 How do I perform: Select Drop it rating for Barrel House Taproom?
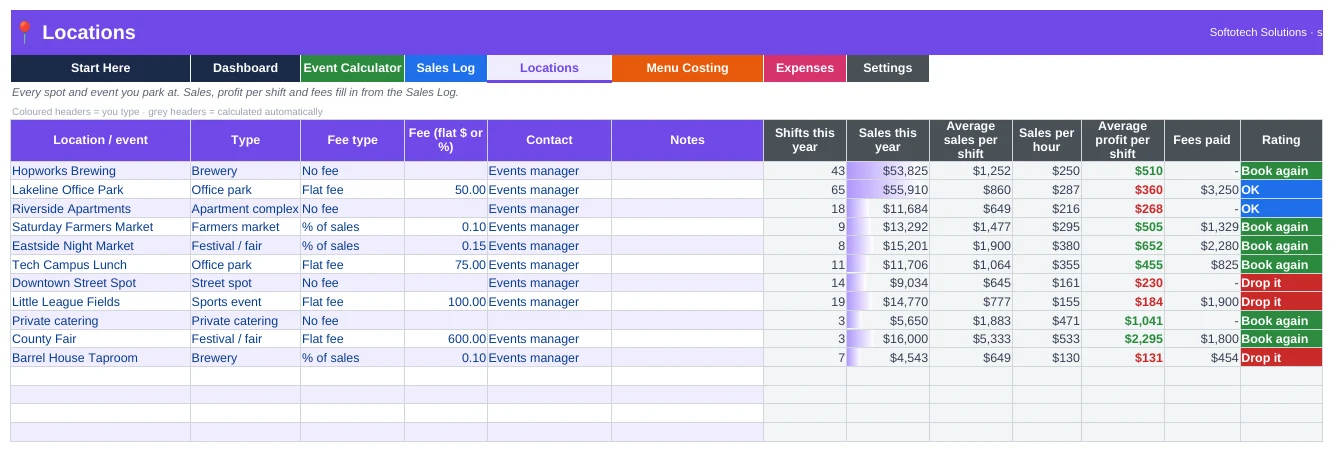[x=1281, y=358]
